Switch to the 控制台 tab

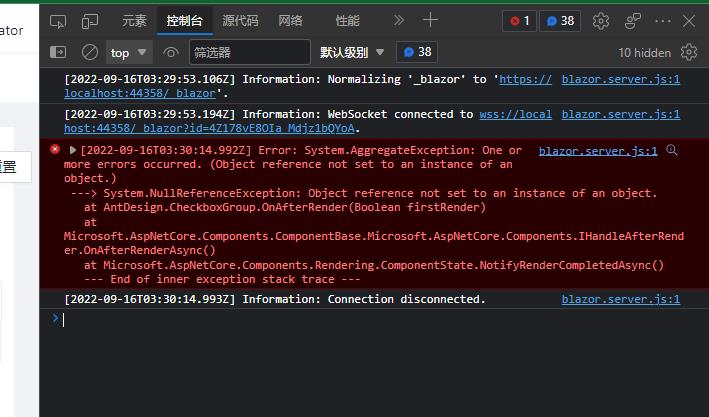184,21
